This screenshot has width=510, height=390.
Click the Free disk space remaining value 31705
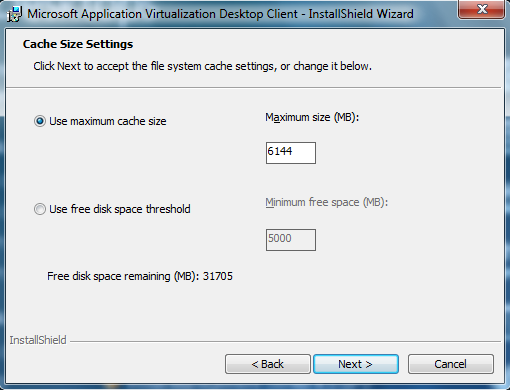click(x=218, y=276)
